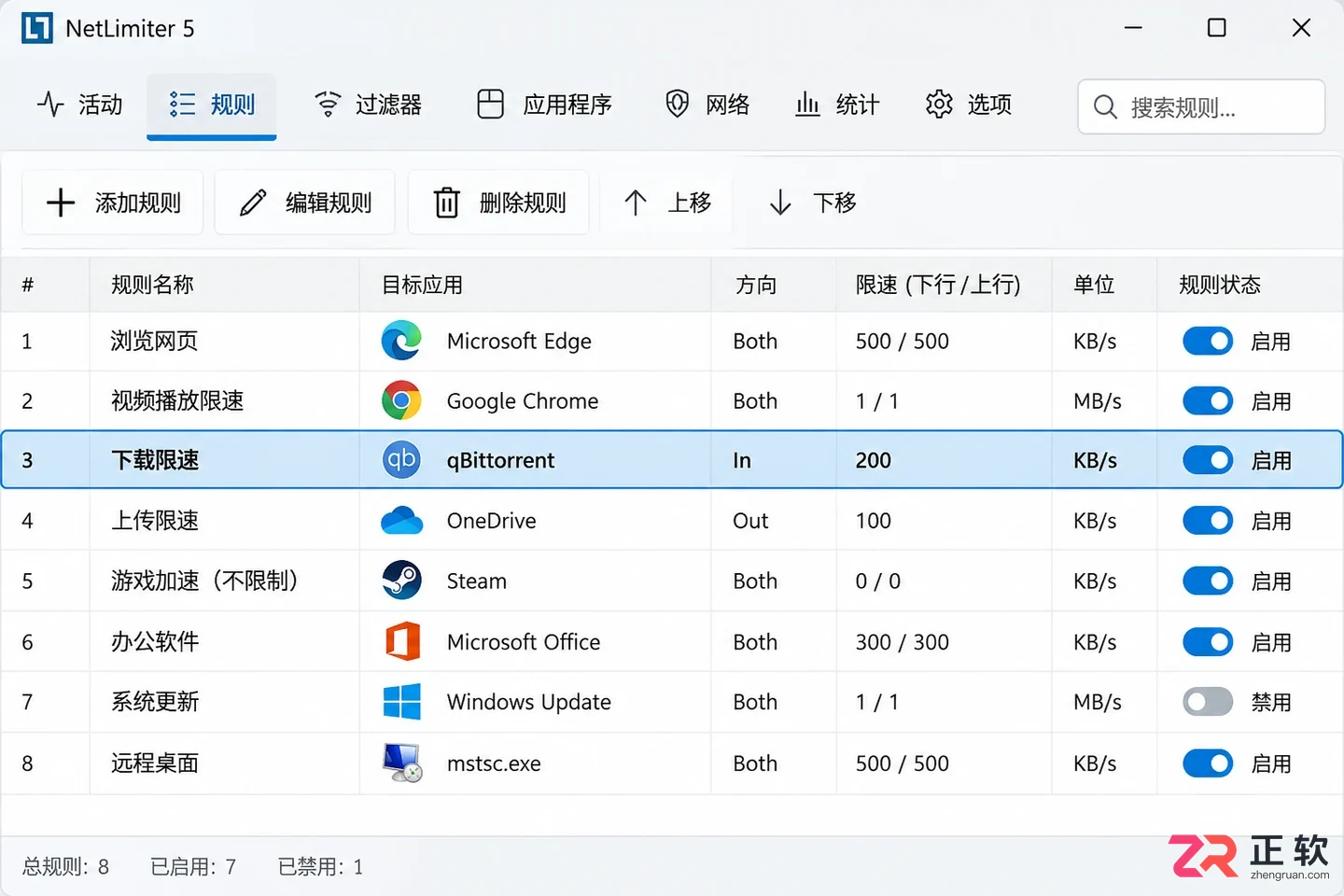Viewport: 1344px width, 896px height.
Task: Click the pencil icon of 编辑规则
Action: [253, 203]
